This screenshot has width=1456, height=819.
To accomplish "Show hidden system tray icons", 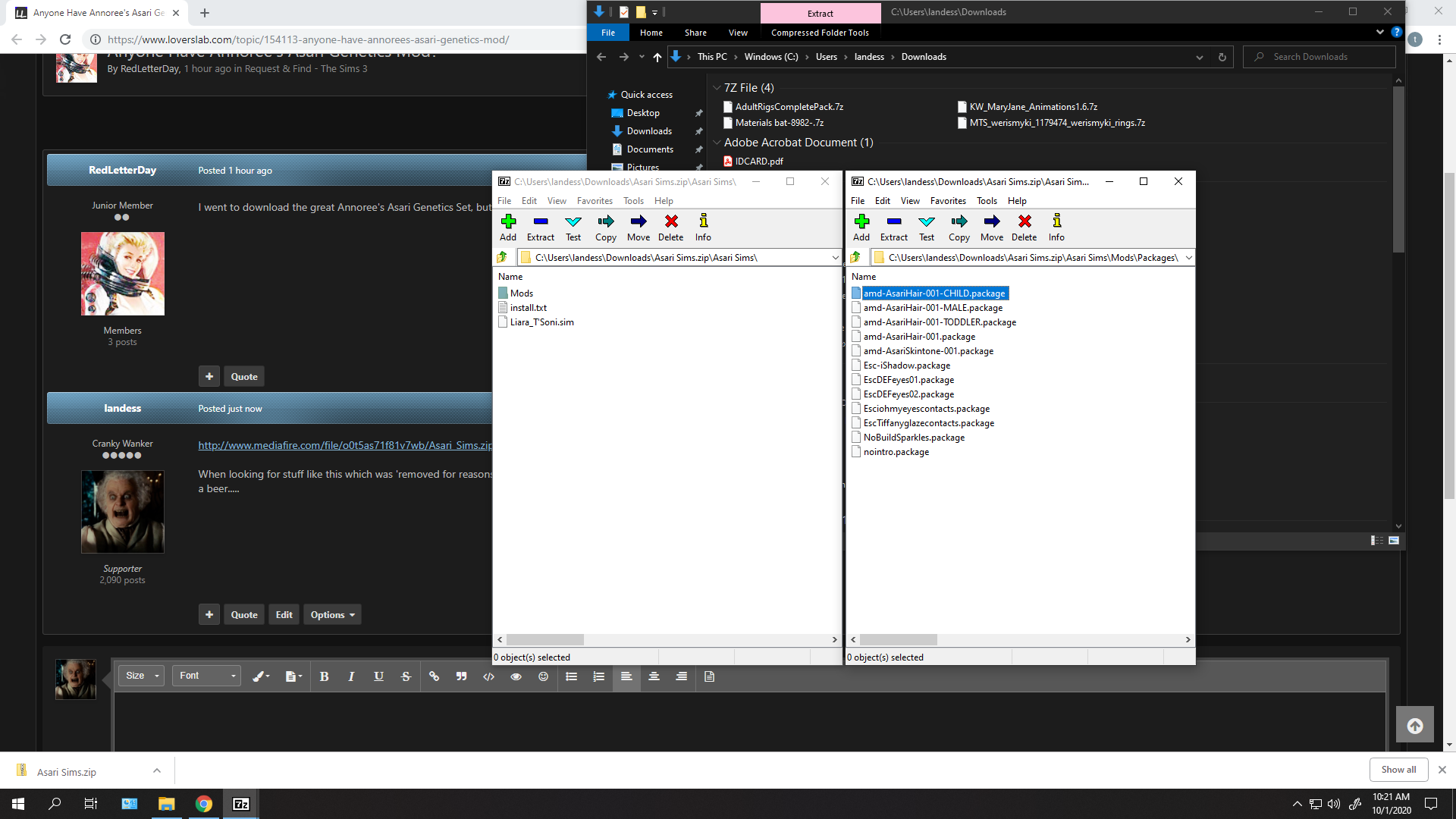I will point(1297,804).
